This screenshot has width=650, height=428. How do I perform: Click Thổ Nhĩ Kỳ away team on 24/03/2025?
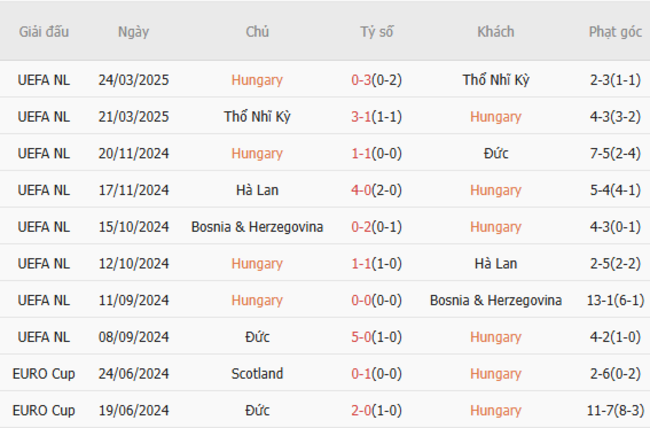pos(496,80)
